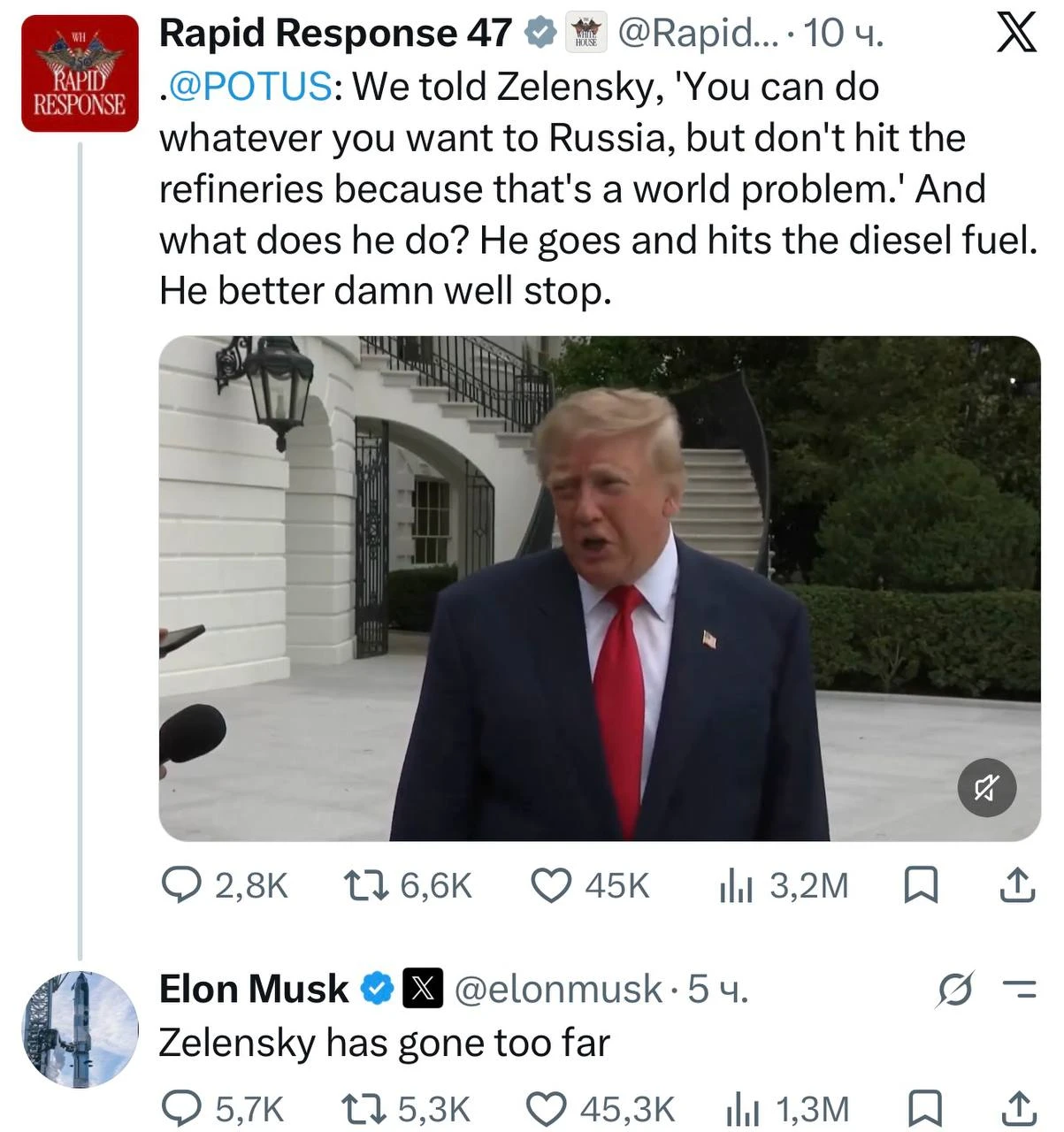Repost the Rapid Response 47 tweet

407,885
